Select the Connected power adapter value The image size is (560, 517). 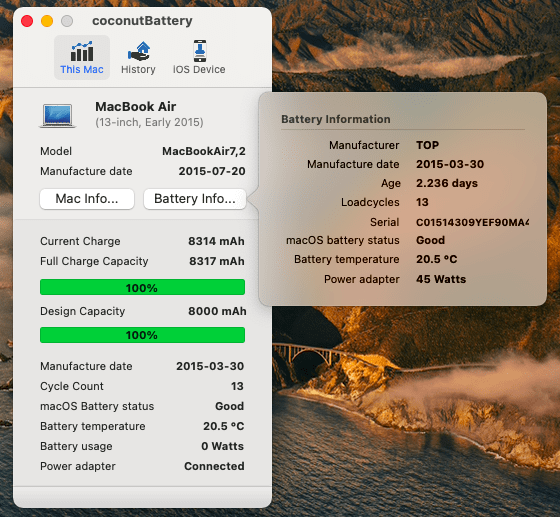pos(214,466)
